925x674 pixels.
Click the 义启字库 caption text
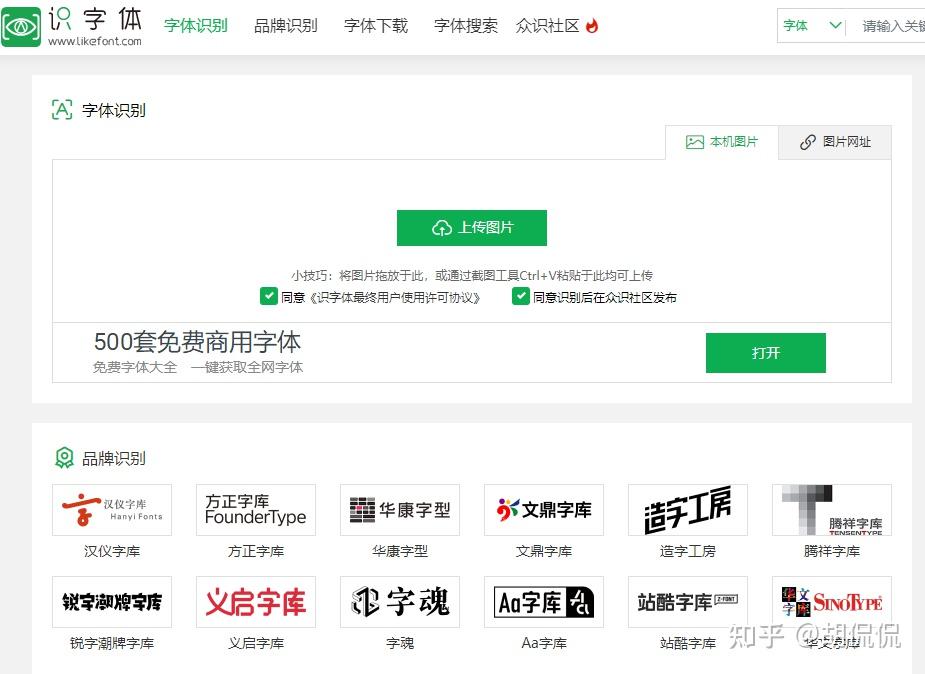point(256,643)
